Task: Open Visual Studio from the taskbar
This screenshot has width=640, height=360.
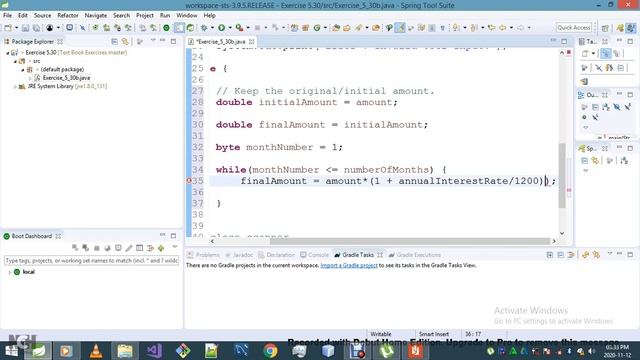Action: (x=154, y=351)
